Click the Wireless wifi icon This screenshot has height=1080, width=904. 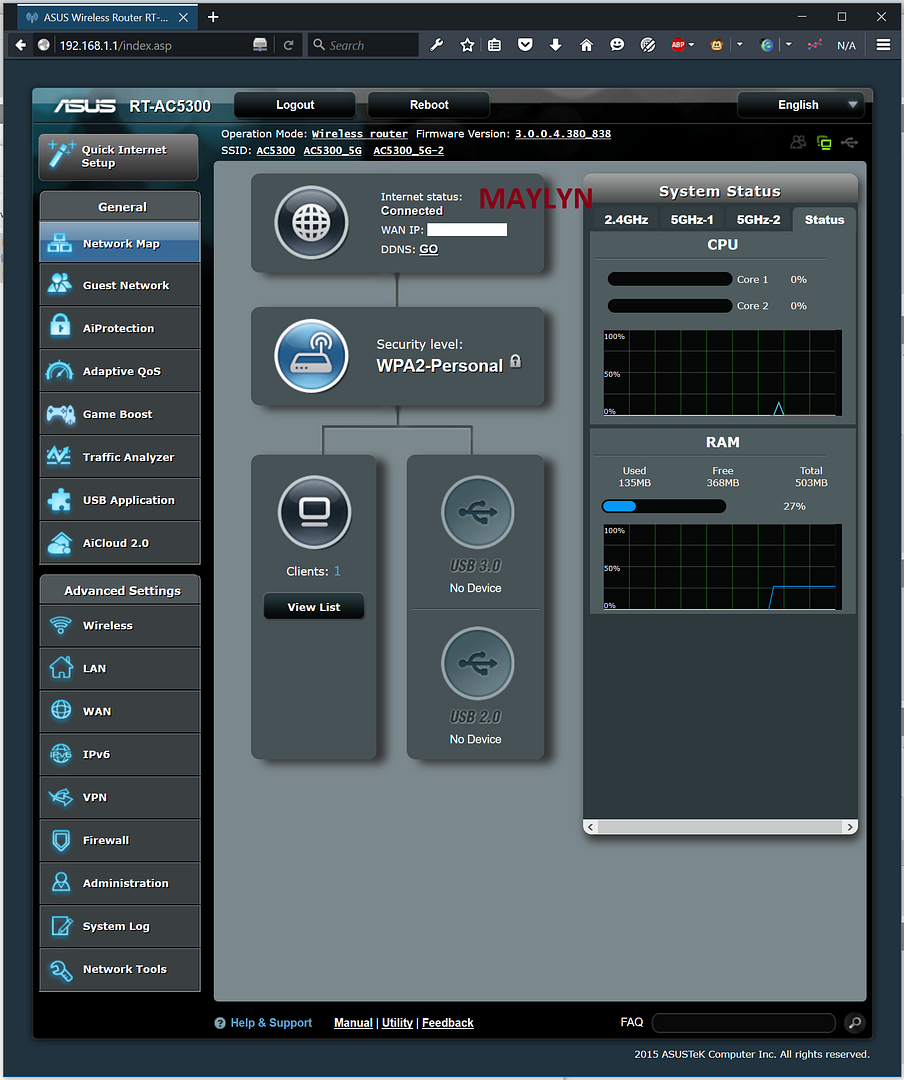[x=61, y=625]
